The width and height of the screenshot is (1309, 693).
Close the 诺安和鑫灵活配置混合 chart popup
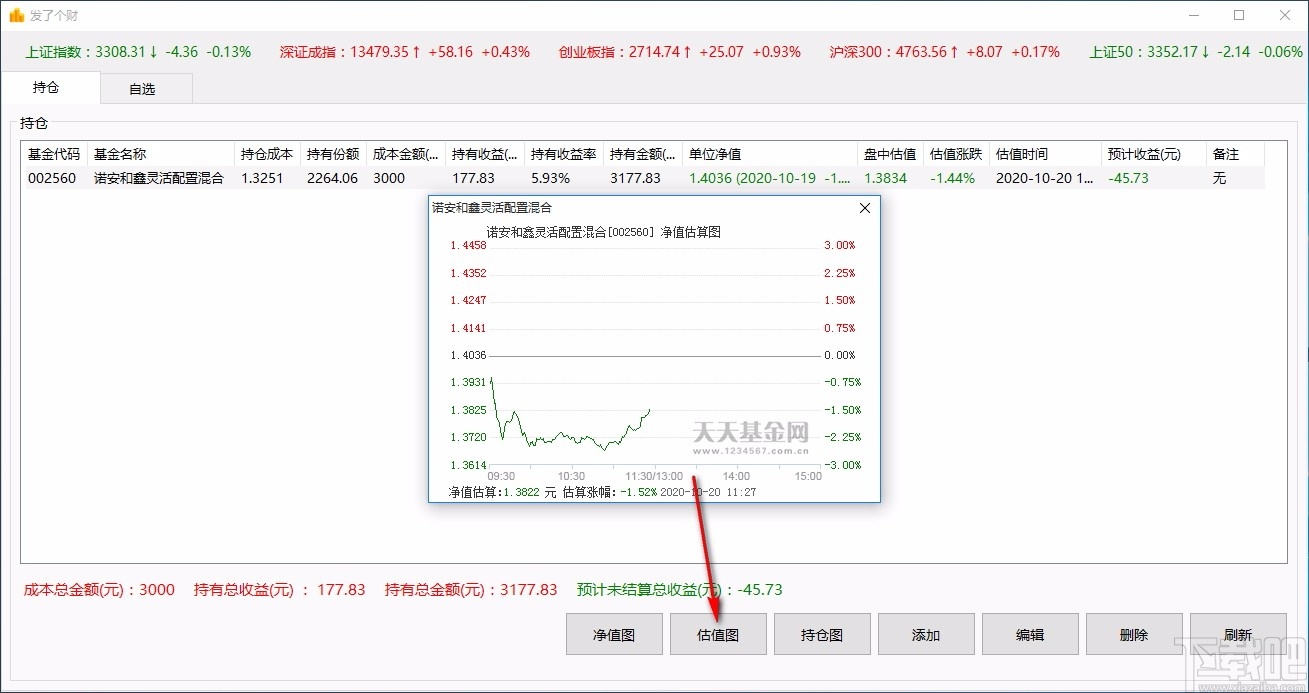(x=864, y=208)
